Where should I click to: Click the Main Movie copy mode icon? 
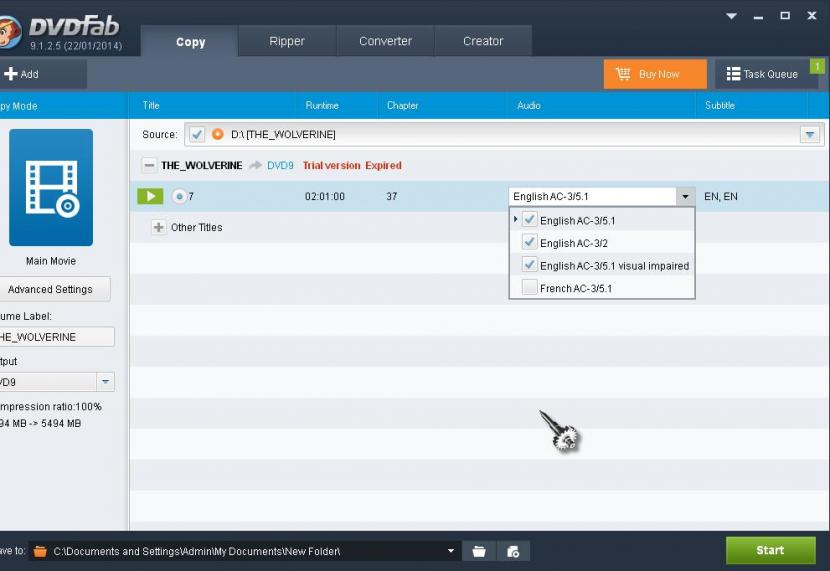pyautogui.click(x=51, y=187)
